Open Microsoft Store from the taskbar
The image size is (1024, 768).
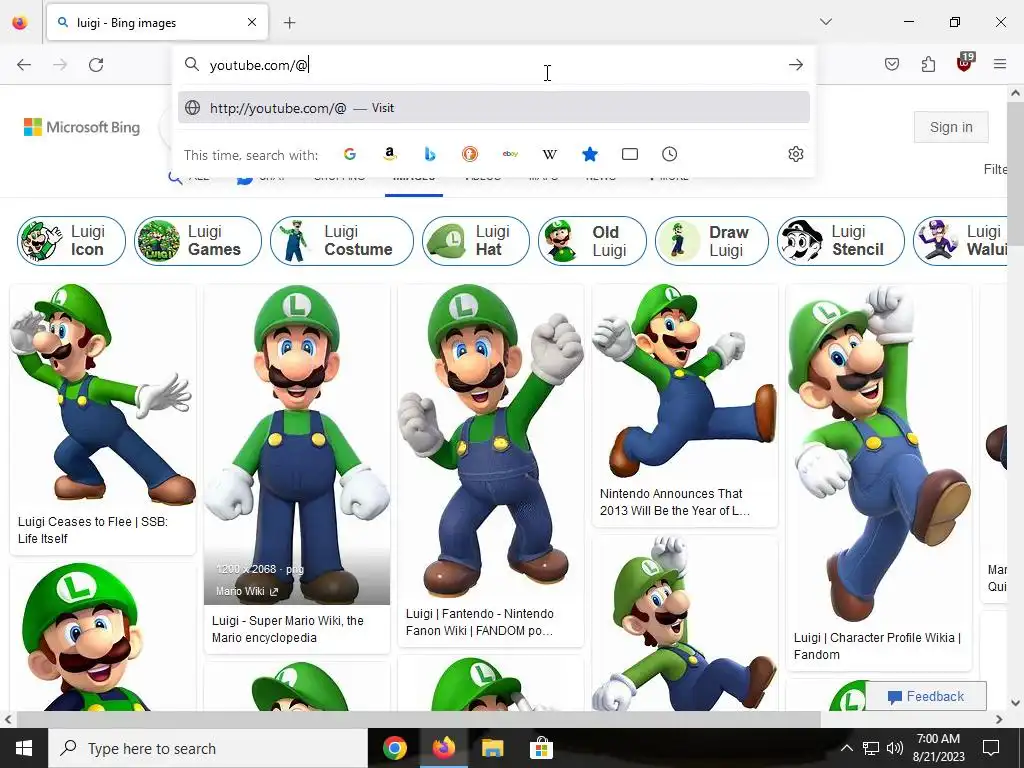pyautogui.click(x=541, y=748)
